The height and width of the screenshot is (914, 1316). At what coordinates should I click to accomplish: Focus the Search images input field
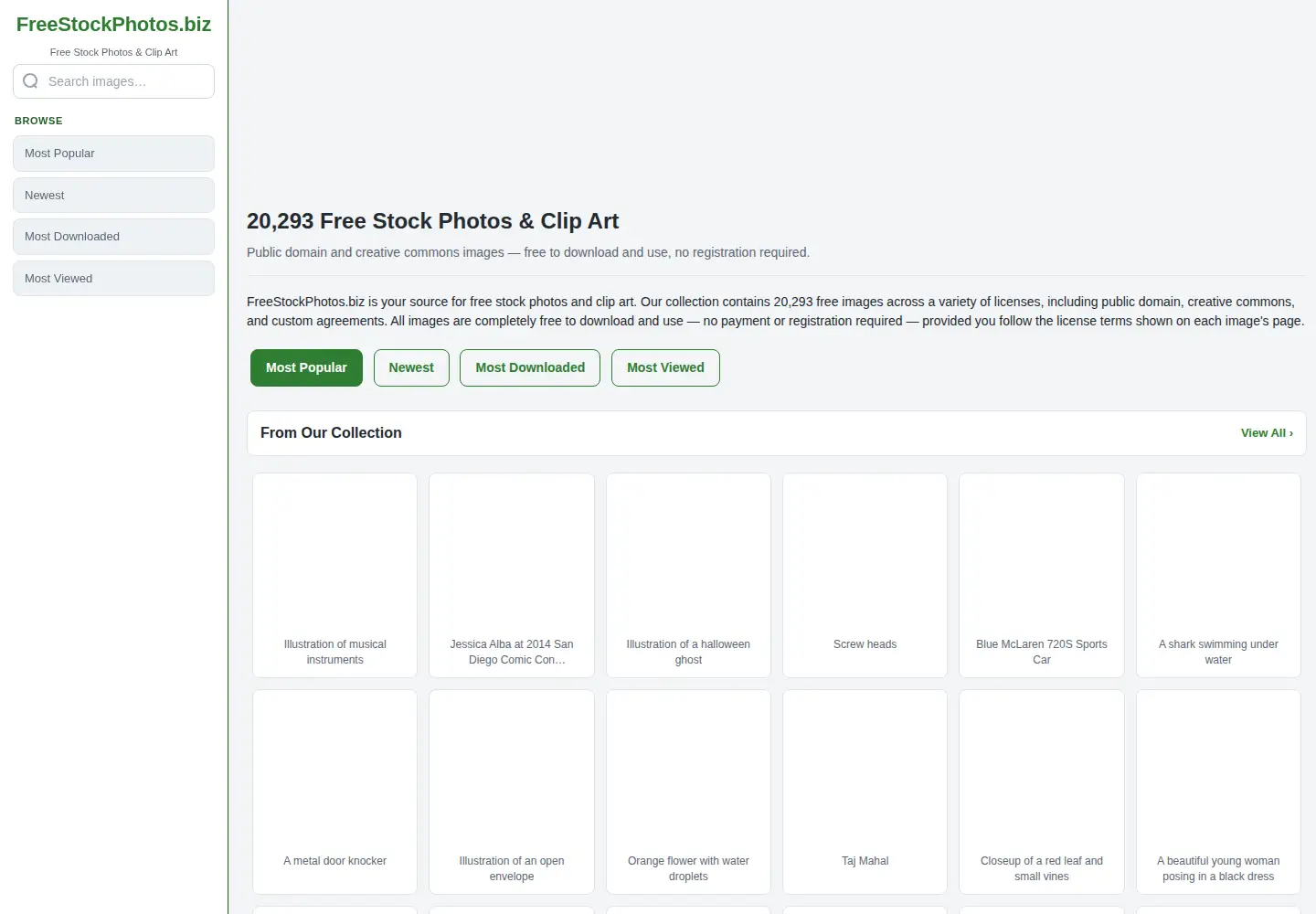point(113,81)
